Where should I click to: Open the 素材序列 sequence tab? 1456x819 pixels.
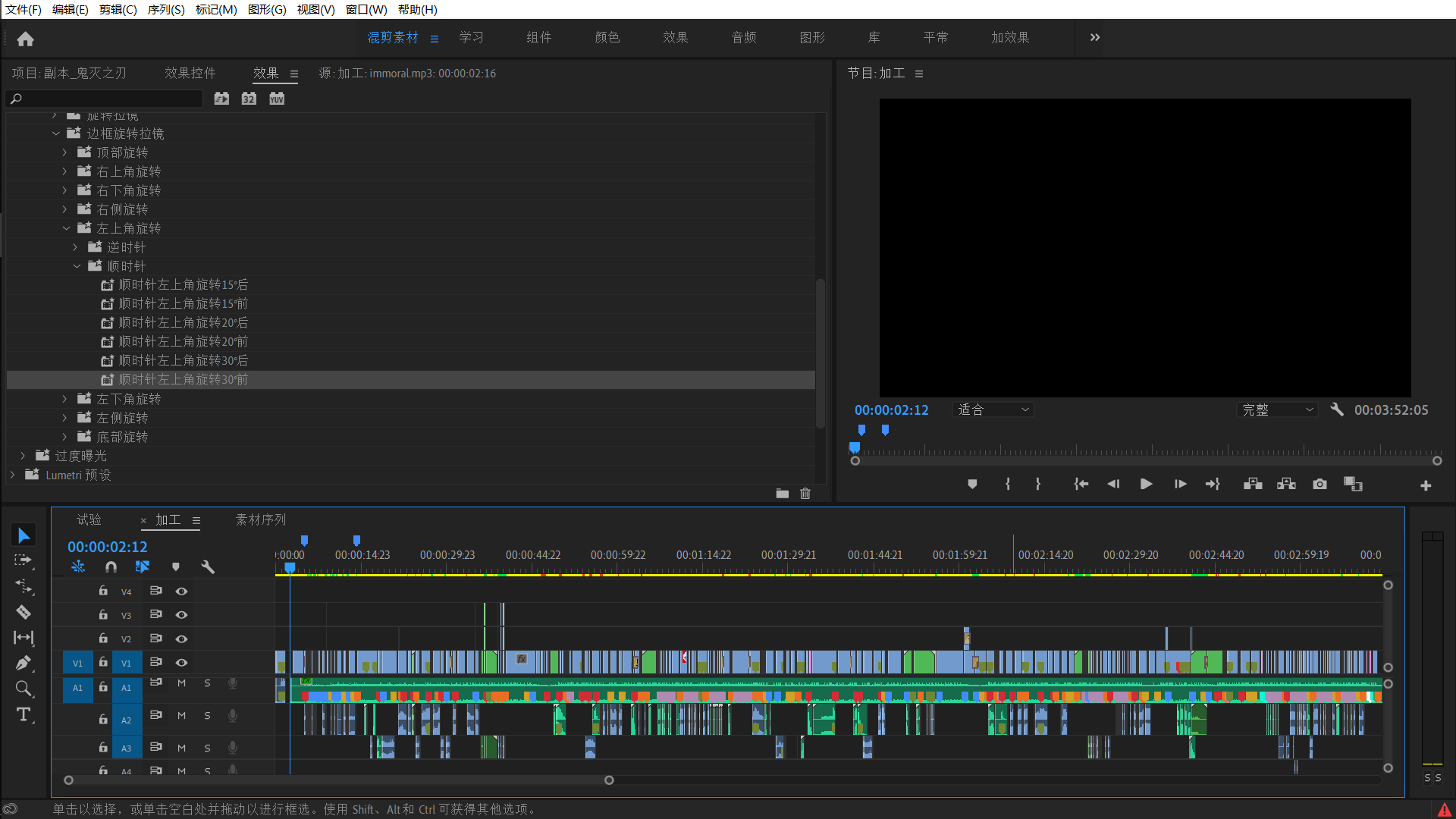coord(261,519)
